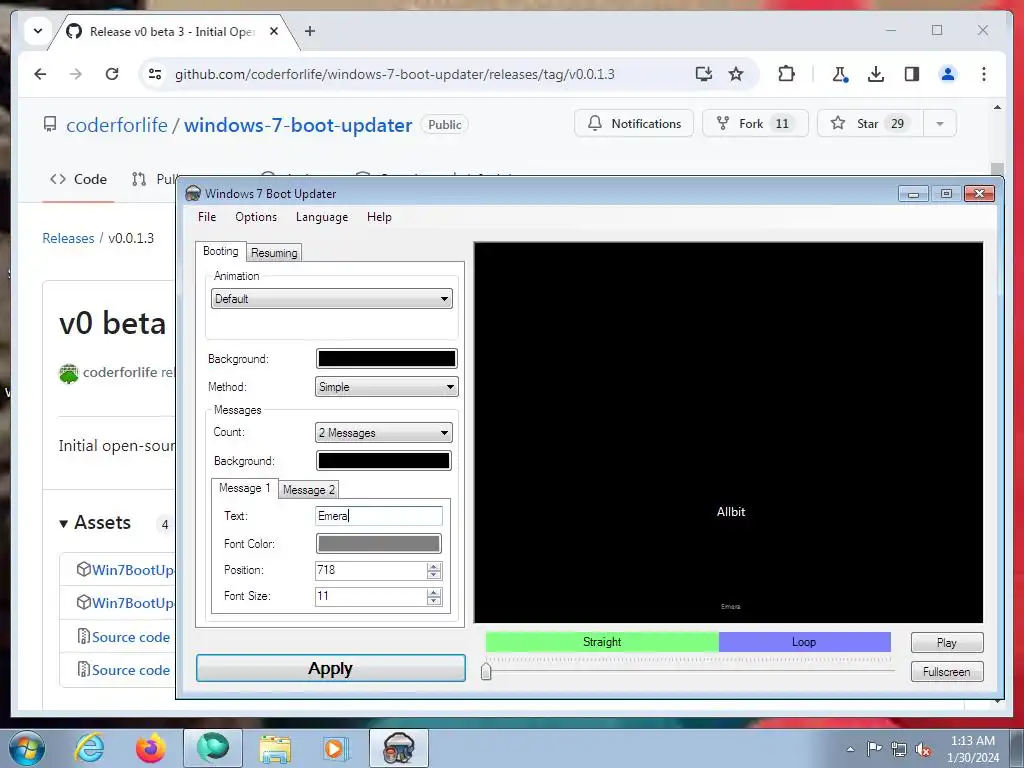Open Chrome tab search chevron

[x=38, y=31]
